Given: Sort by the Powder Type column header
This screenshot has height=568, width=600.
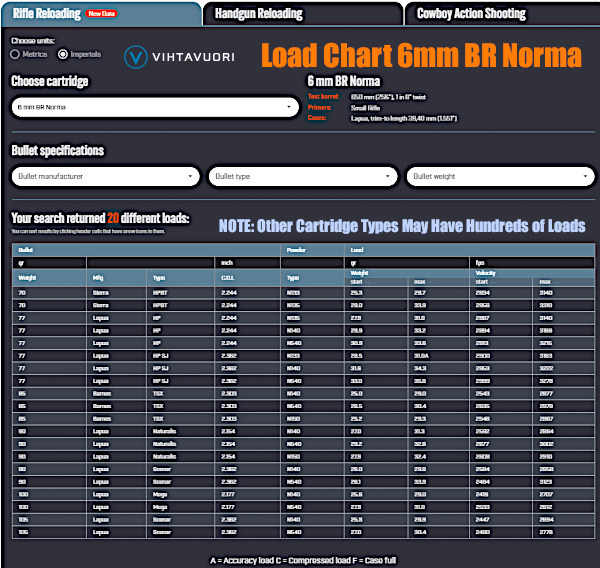Looking at the screenshot, I should [313, 278].
